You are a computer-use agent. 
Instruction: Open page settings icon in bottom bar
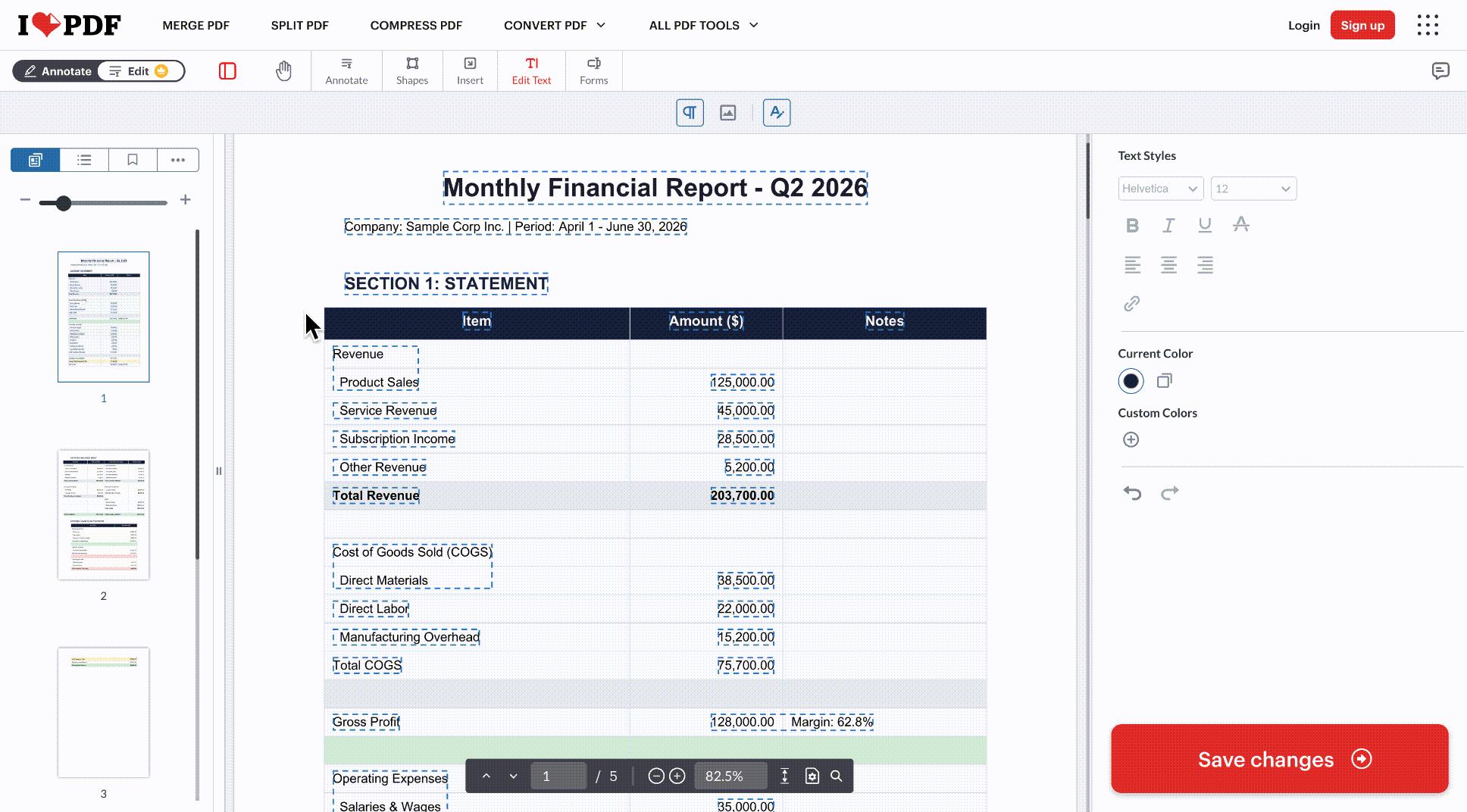812,776
